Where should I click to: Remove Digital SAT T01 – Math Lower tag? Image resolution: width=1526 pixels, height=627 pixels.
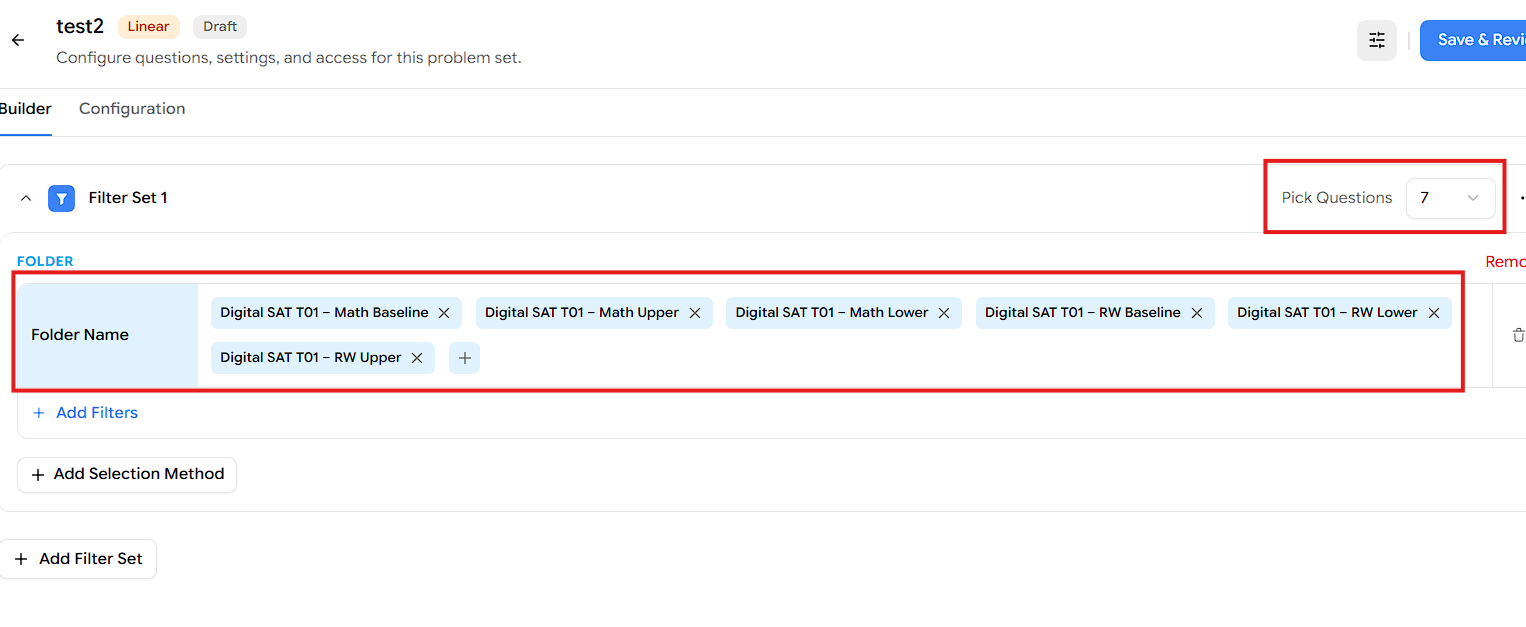click(x=944, y=313)
